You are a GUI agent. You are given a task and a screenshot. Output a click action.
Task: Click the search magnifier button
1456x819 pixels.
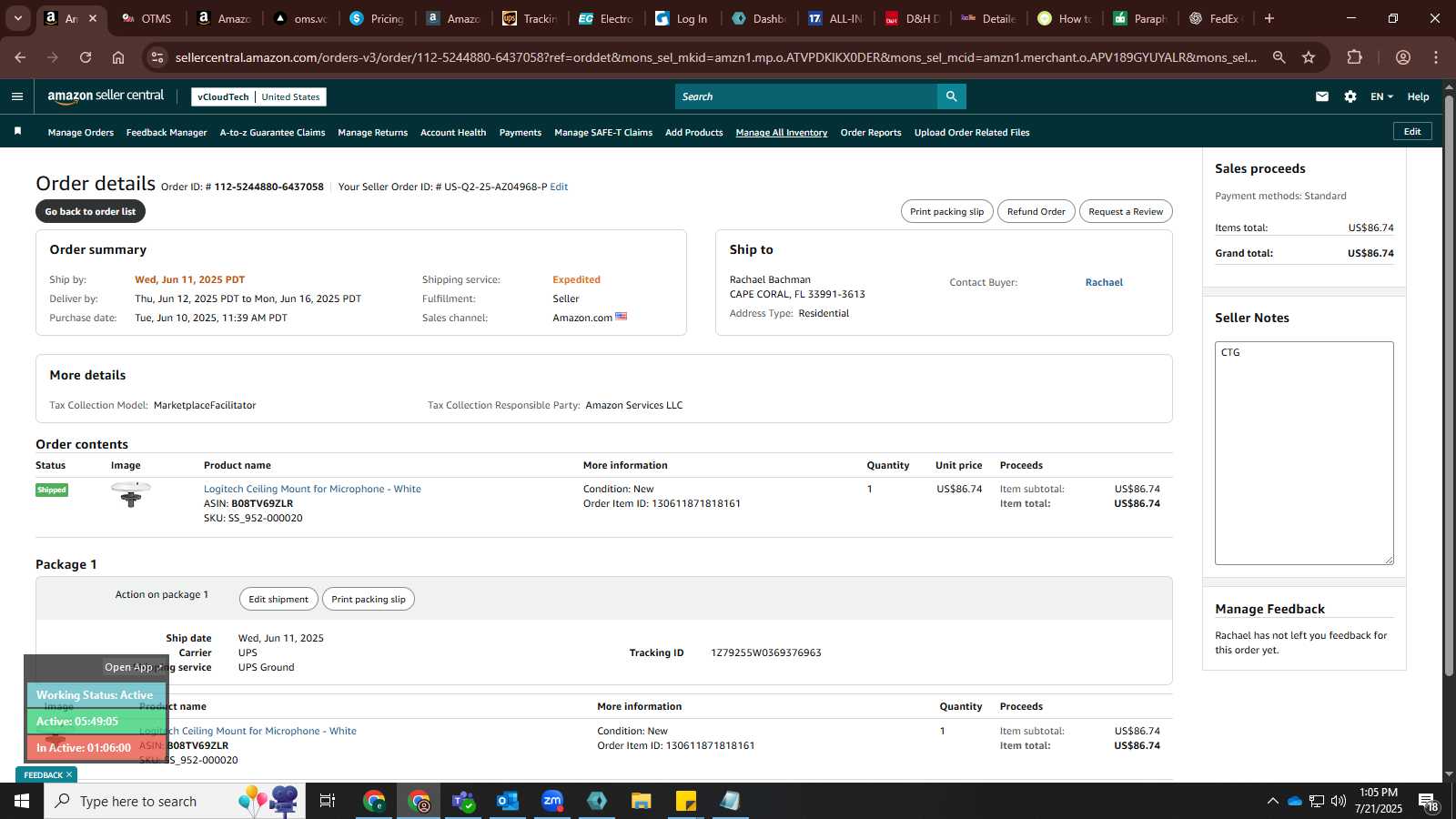click(951, 96)
